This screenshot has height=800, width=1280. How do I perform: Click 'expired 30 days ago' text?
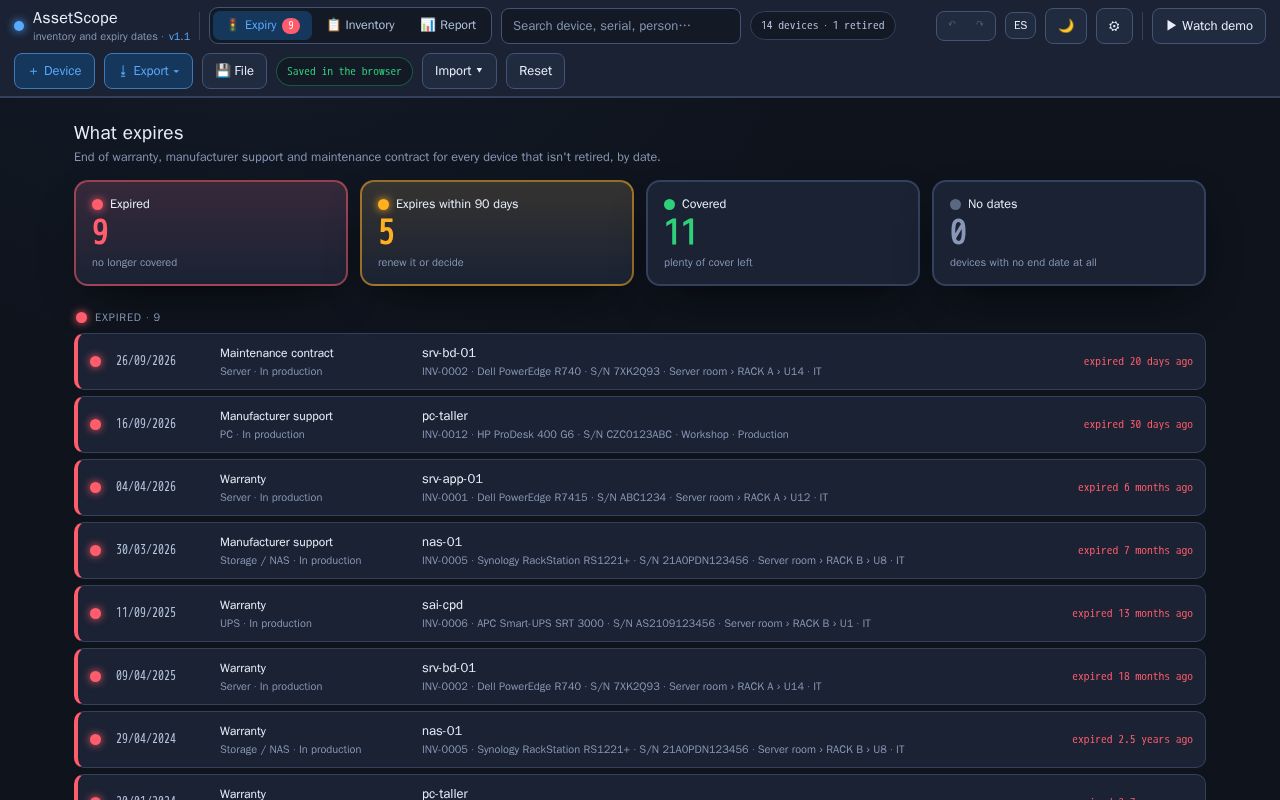[1138, 424]
